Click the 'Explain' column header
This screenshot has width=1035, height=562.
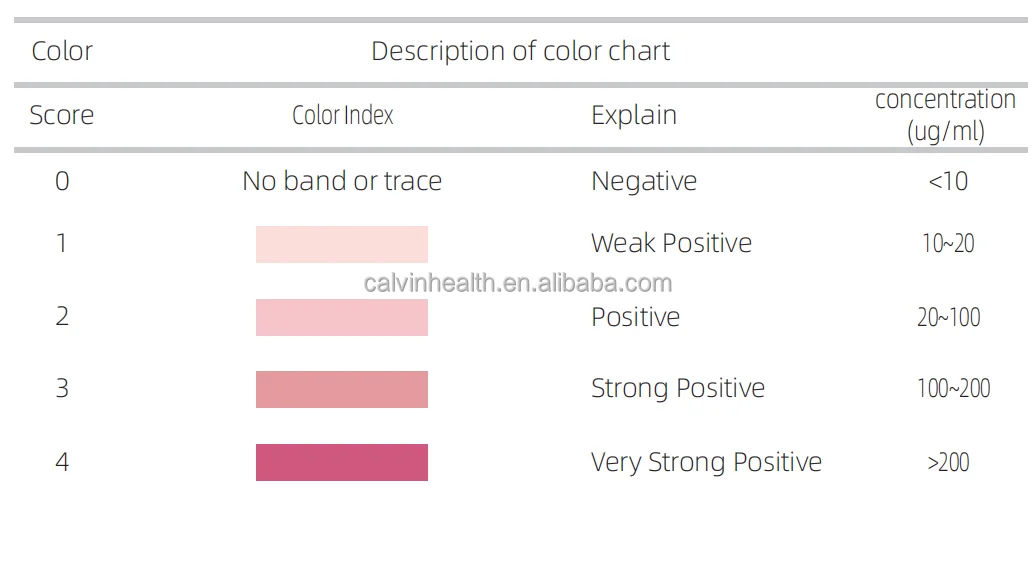633,115
